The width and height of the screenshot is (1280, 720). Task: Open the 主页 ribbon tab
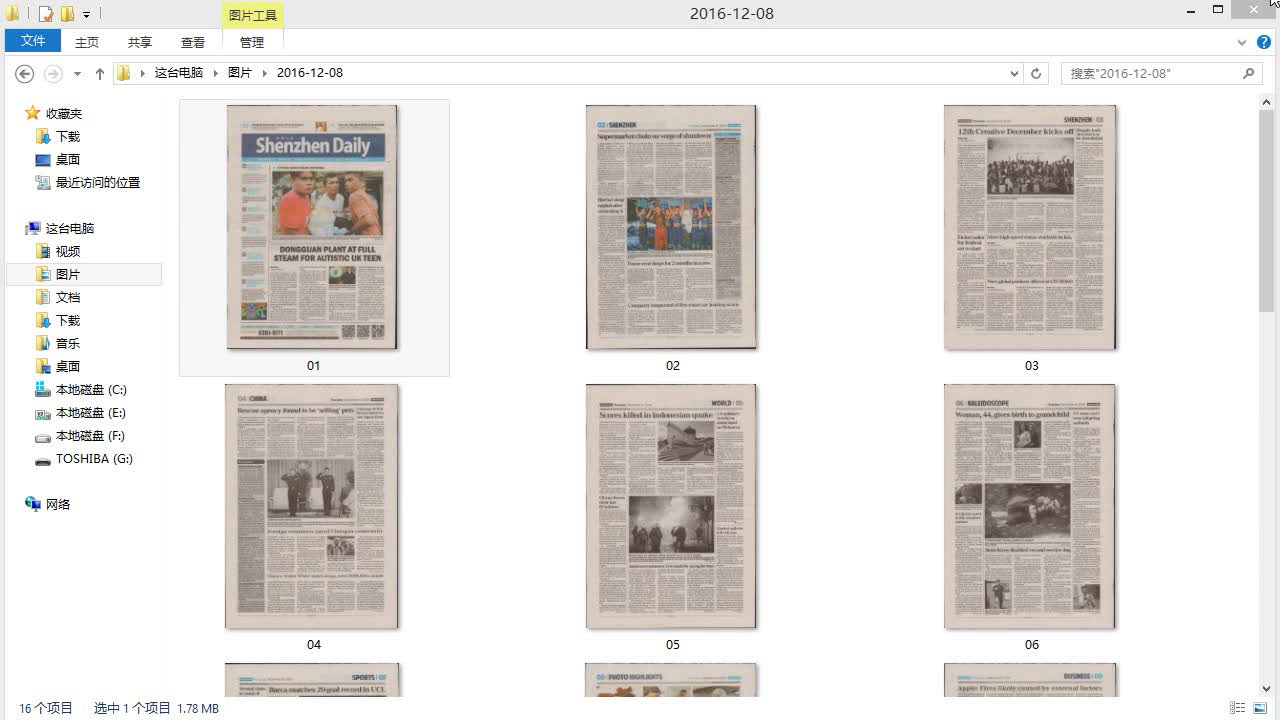(87, 42)
